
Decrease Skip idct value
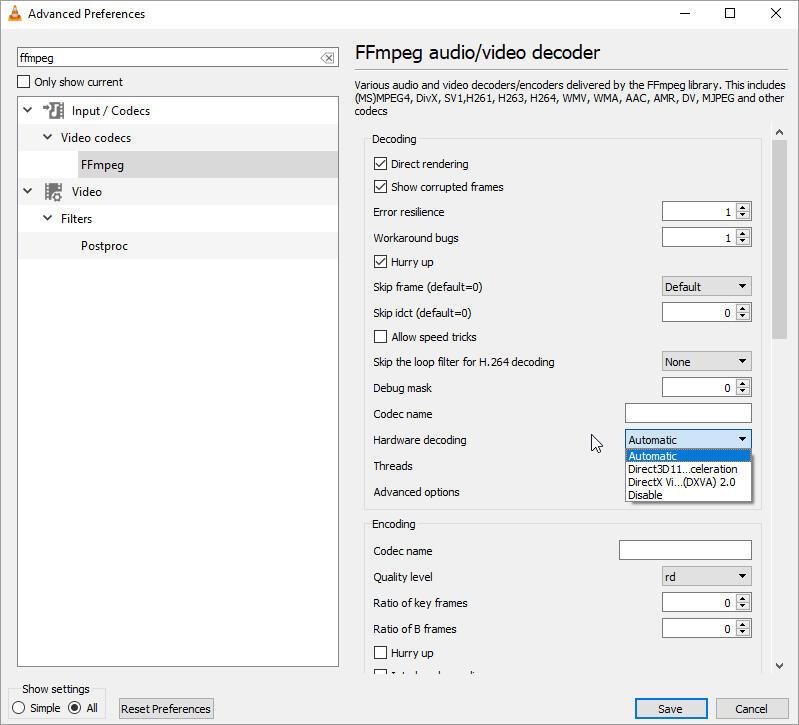coord(743,317)
